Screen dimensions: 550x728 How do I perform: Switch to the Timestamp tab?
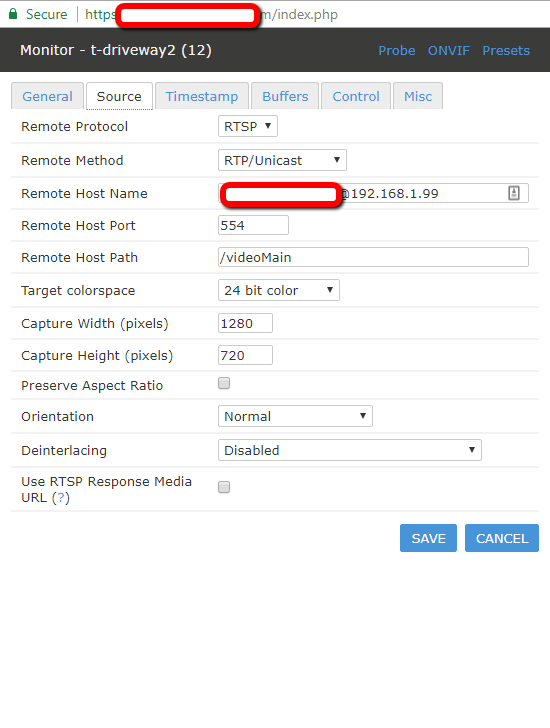point(202,96)
